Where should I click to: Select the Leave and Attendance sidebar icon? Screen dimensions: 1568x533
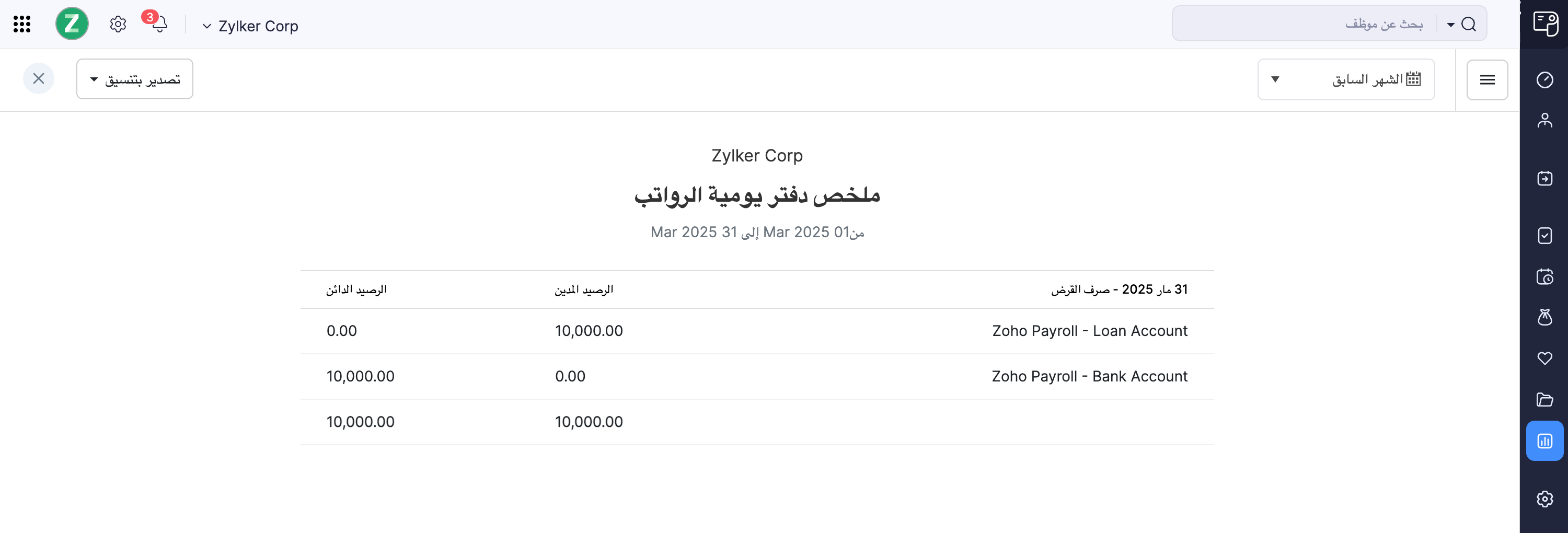coord(1544,277)
